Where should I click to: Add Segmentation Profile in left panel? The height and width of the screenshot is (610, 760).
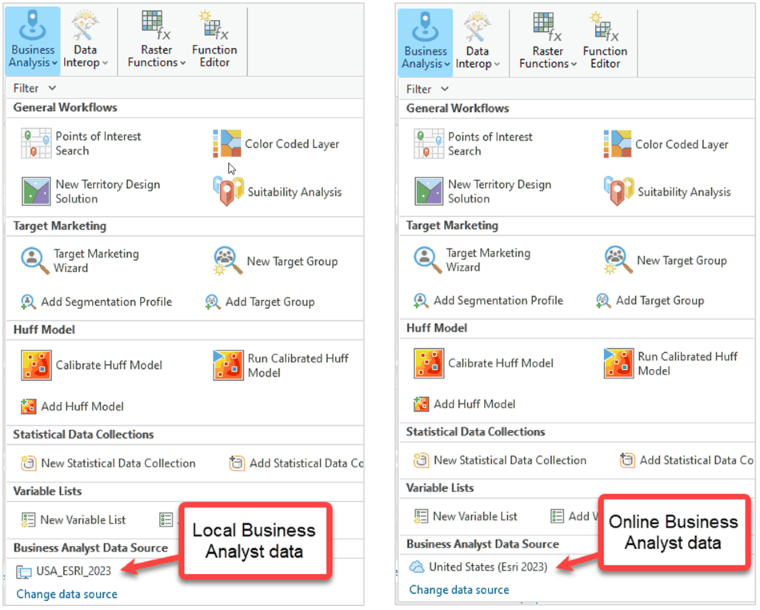coord(96,302)
